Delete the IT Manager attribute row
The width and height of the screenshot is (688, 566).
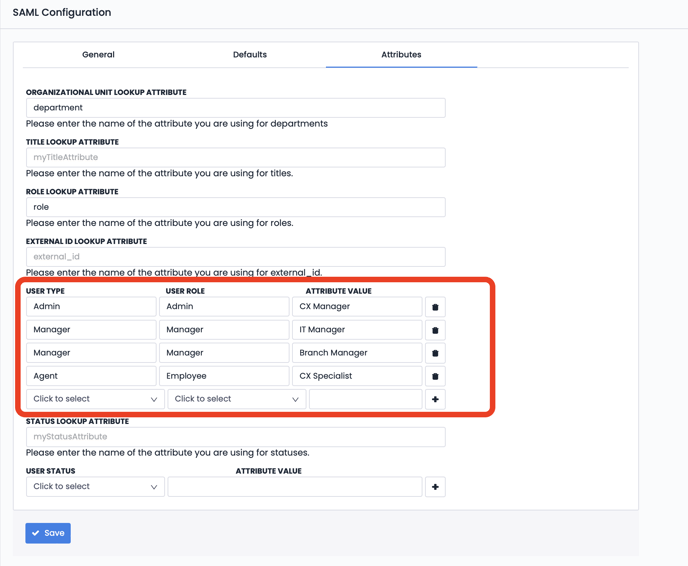[x=435, y=330]
